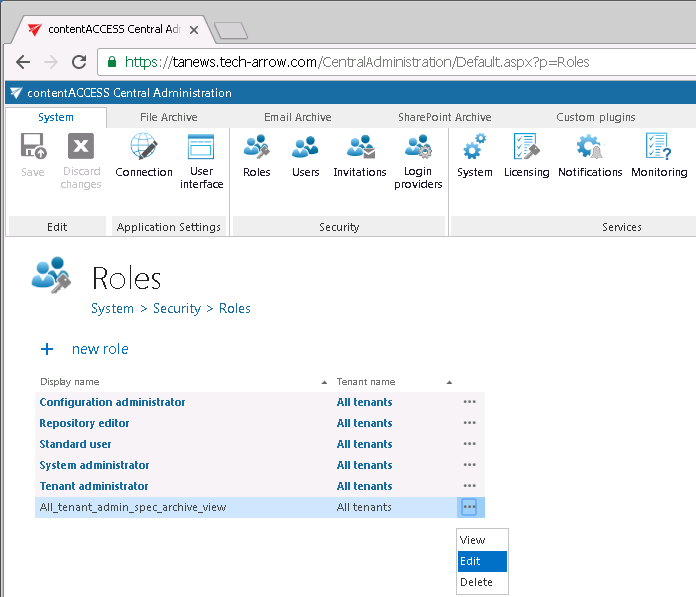Viewport: 696px width, 597px height.
Task: Open Notifications in Services group
Action: tap(590, 158)
